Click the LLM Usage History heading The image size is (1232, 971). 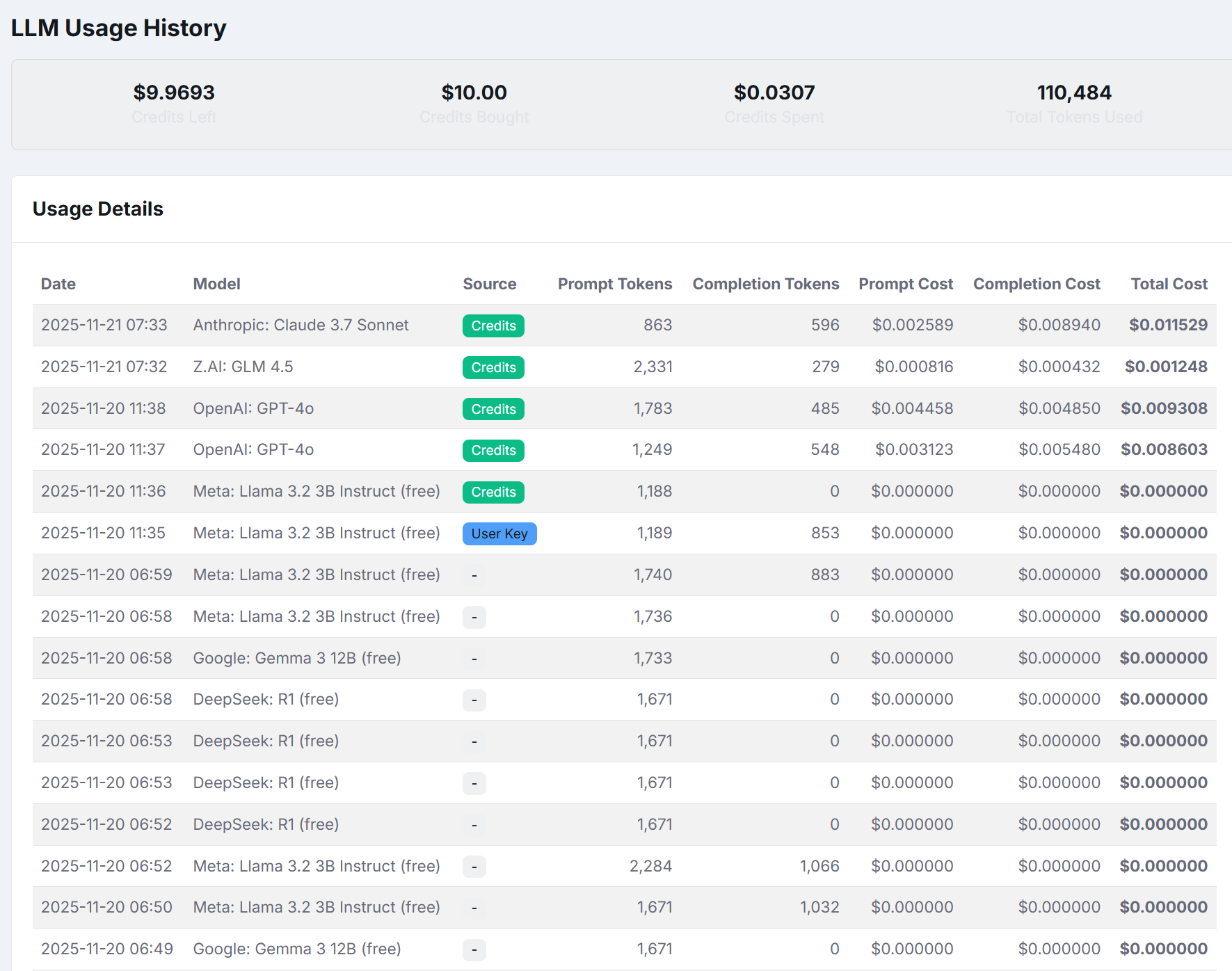119,28
